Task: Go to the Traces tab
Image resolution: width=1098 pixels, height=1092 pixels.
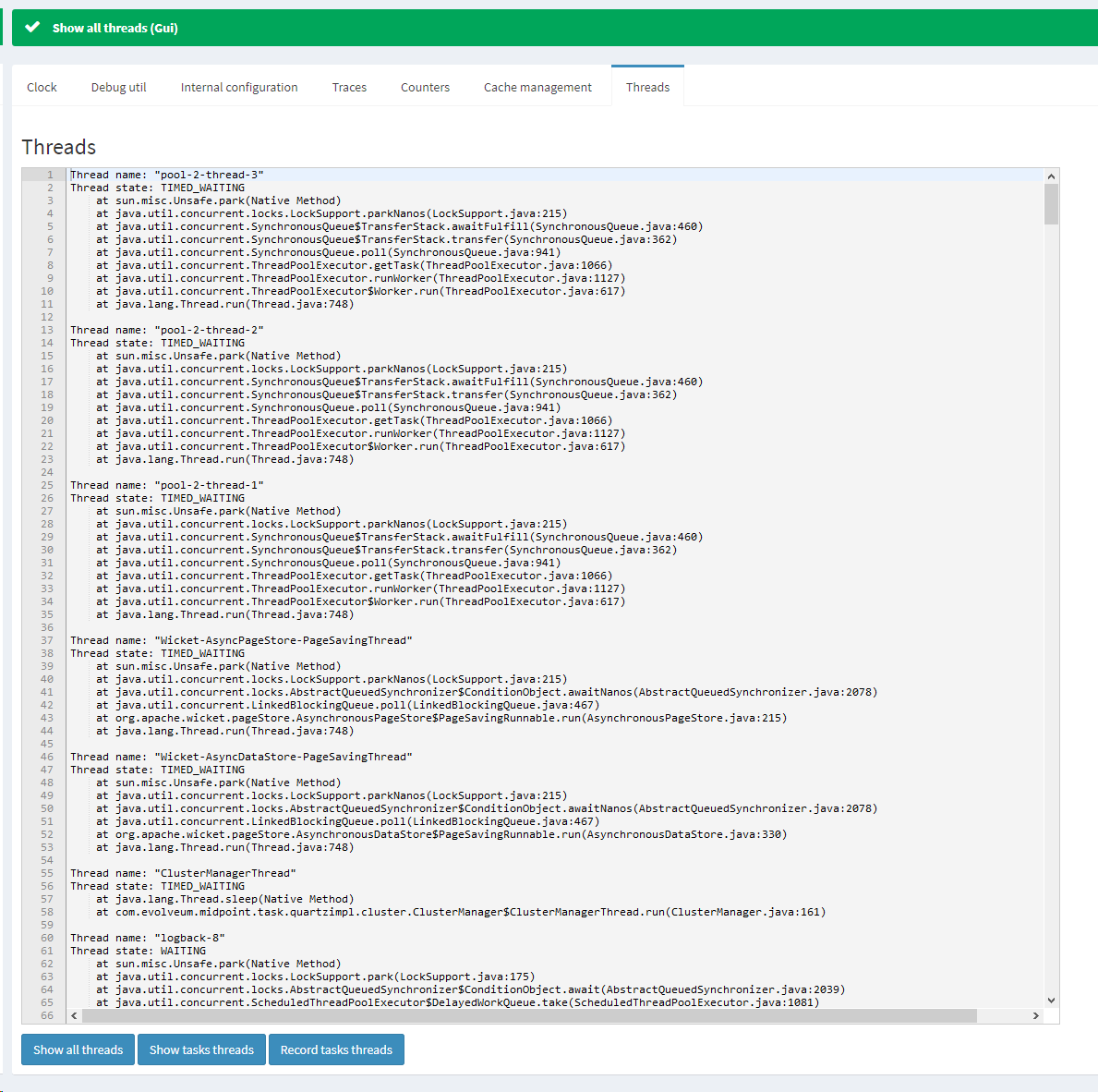Action: pos(349,88)
